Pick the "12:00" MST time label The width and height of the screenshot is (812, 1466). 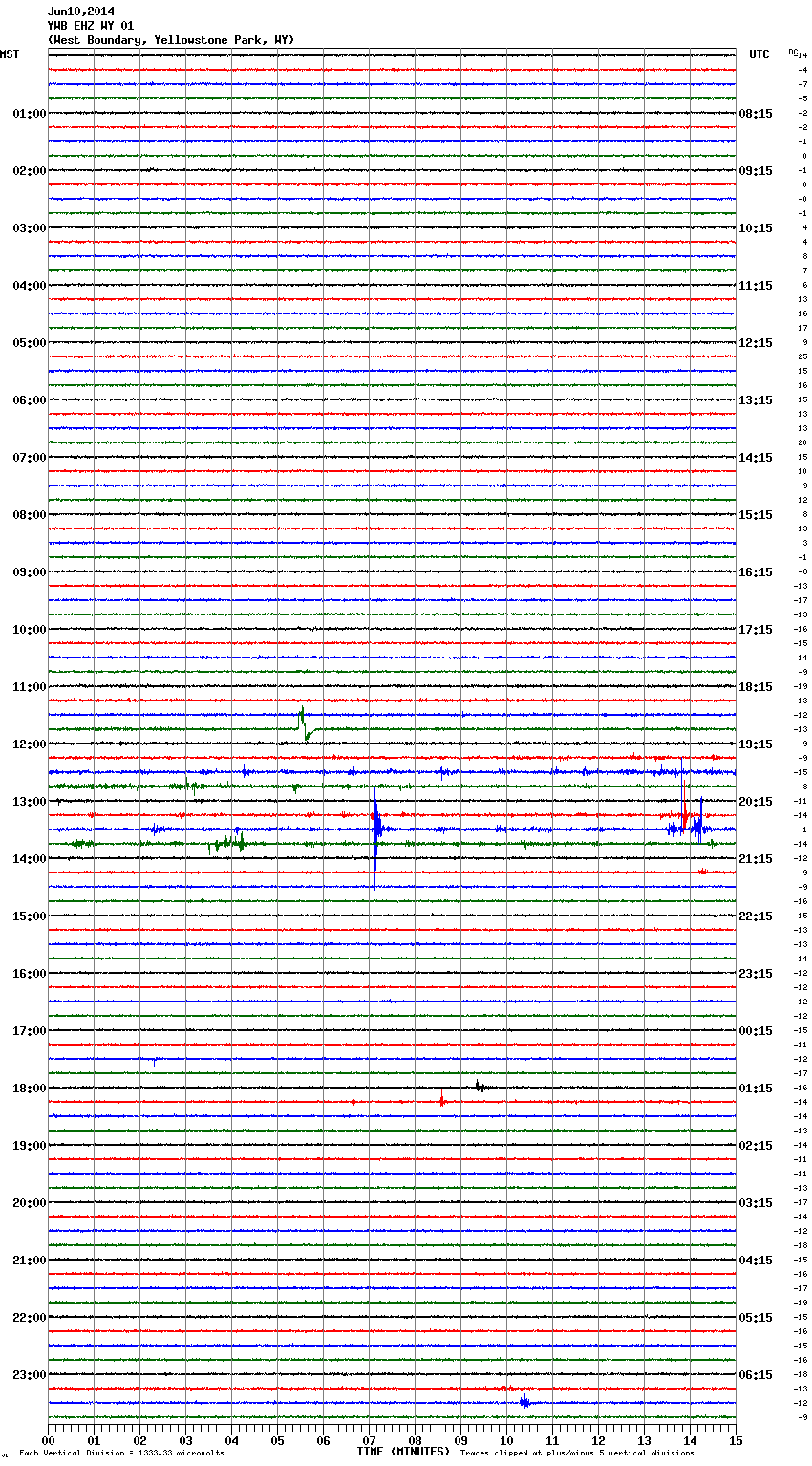pyautogui.click(x=29, y=744)
